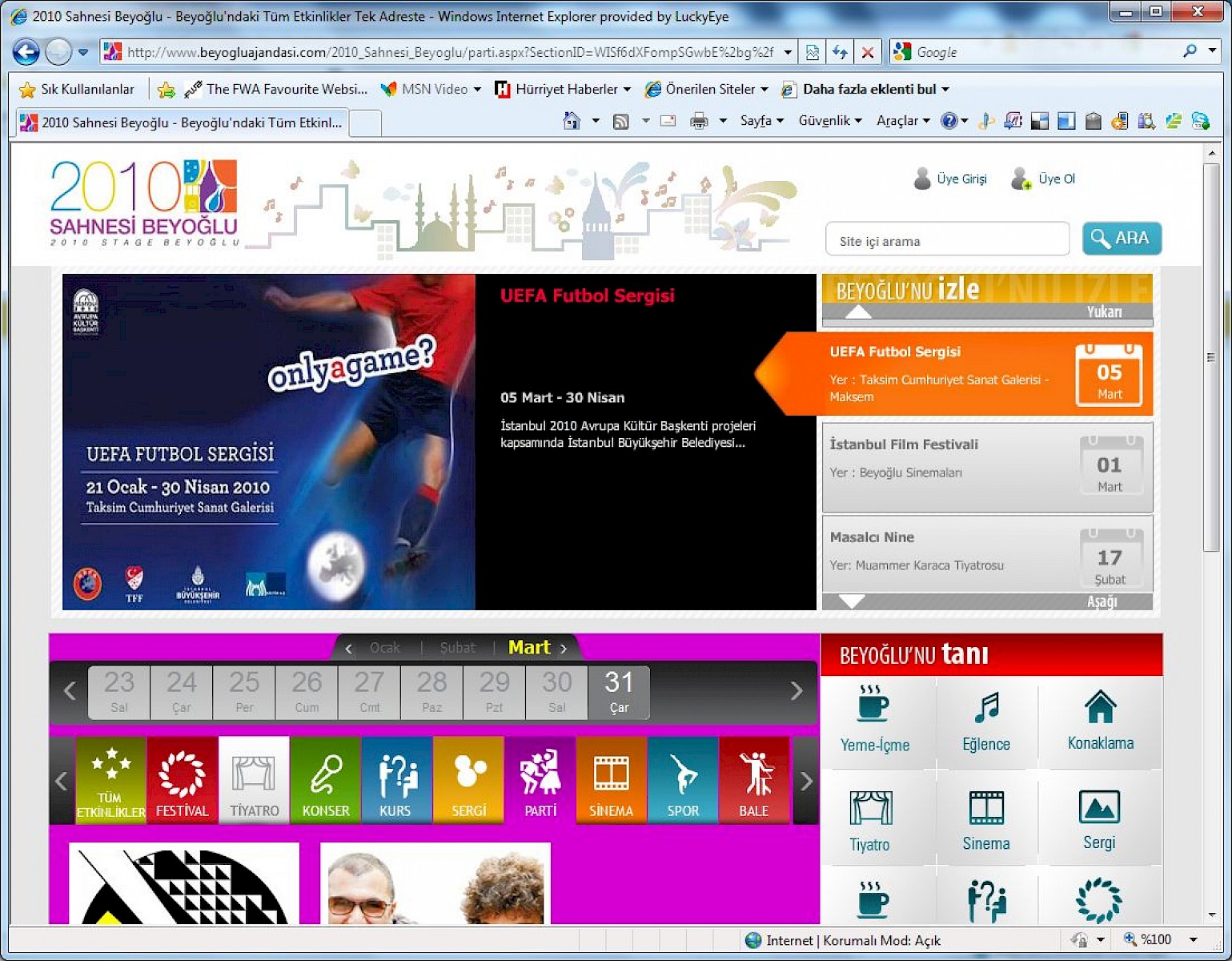The image size is (1232, 961).
Task: Open the Sinema events category tile
Action: tap(611, 780)
